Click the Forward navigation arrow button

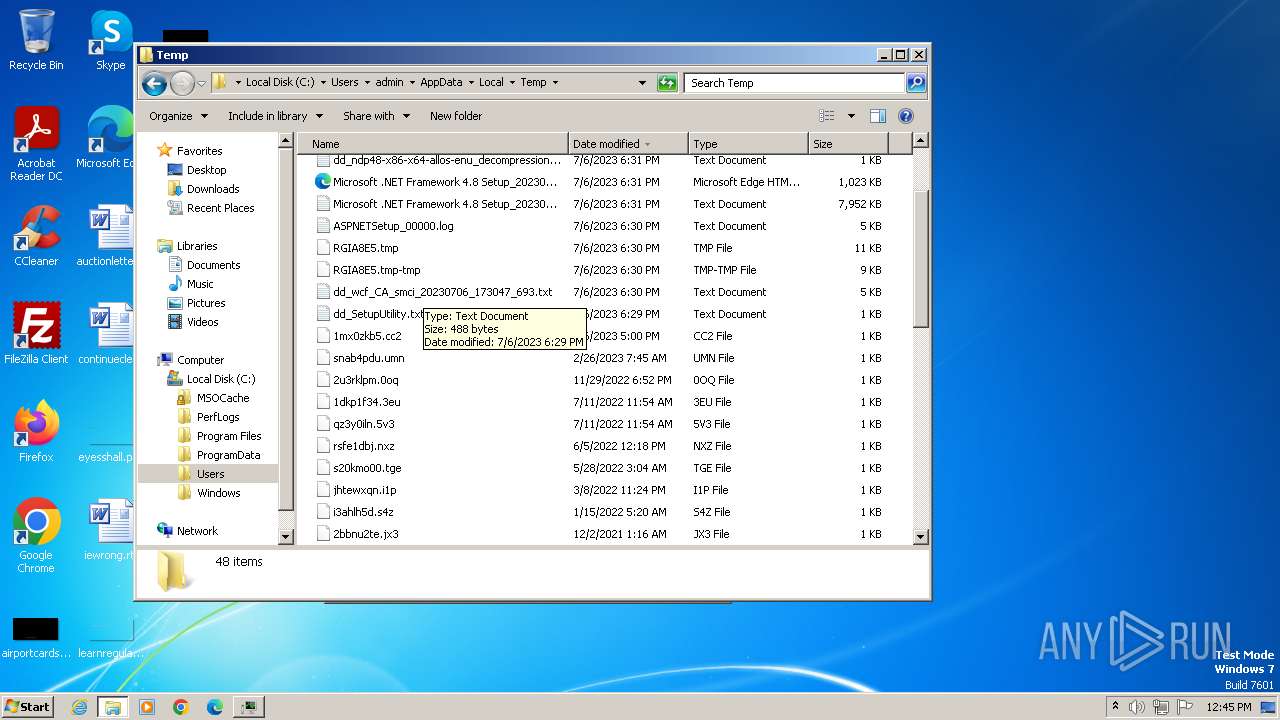click(182, 83)
